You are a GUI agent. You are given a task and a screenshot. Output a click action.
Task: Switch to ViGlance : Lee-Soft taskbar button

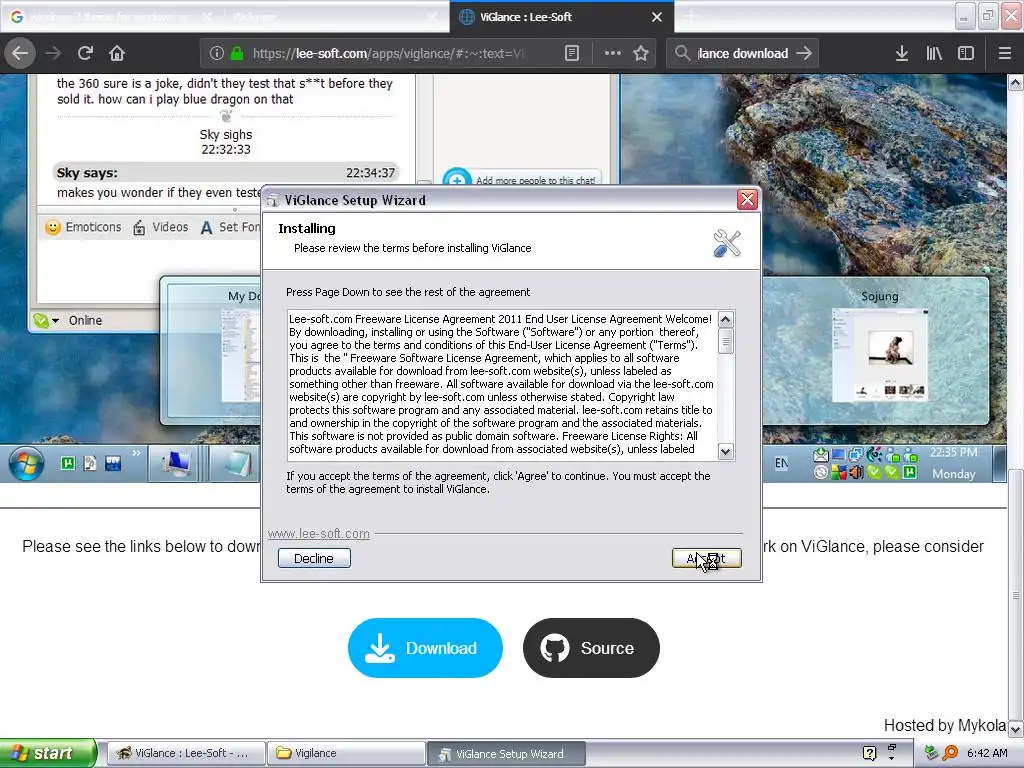pyautogui.click(x=186, y=754)
